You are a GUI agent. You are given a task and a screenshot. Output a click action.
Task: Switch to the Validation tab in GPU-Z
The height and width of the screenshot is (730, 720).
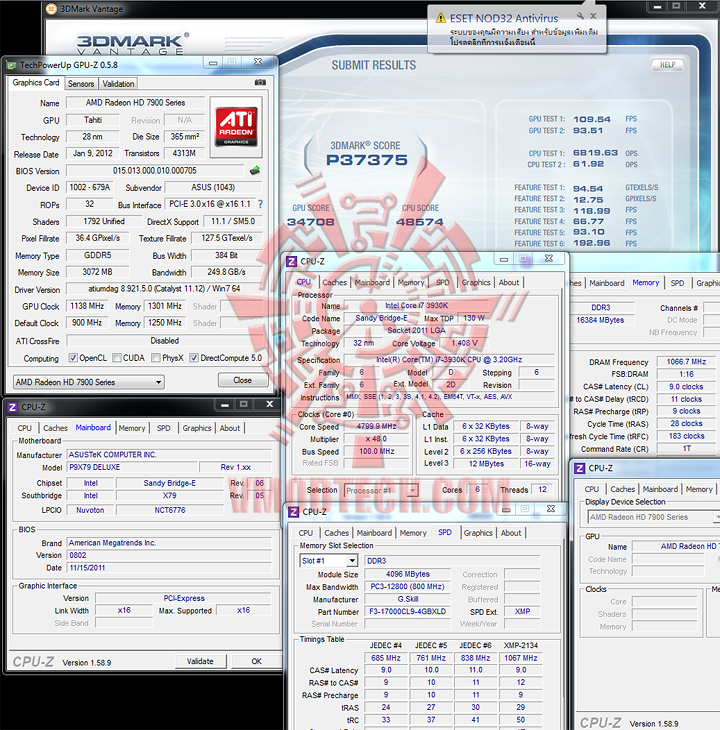click(x=118, y=84)
